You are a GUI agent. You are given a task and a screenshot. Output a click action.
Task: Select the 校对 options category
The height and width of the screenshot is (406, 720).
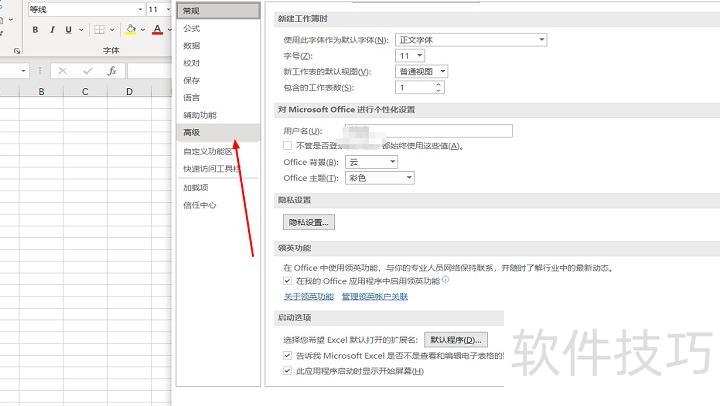(x=218, y=63)
